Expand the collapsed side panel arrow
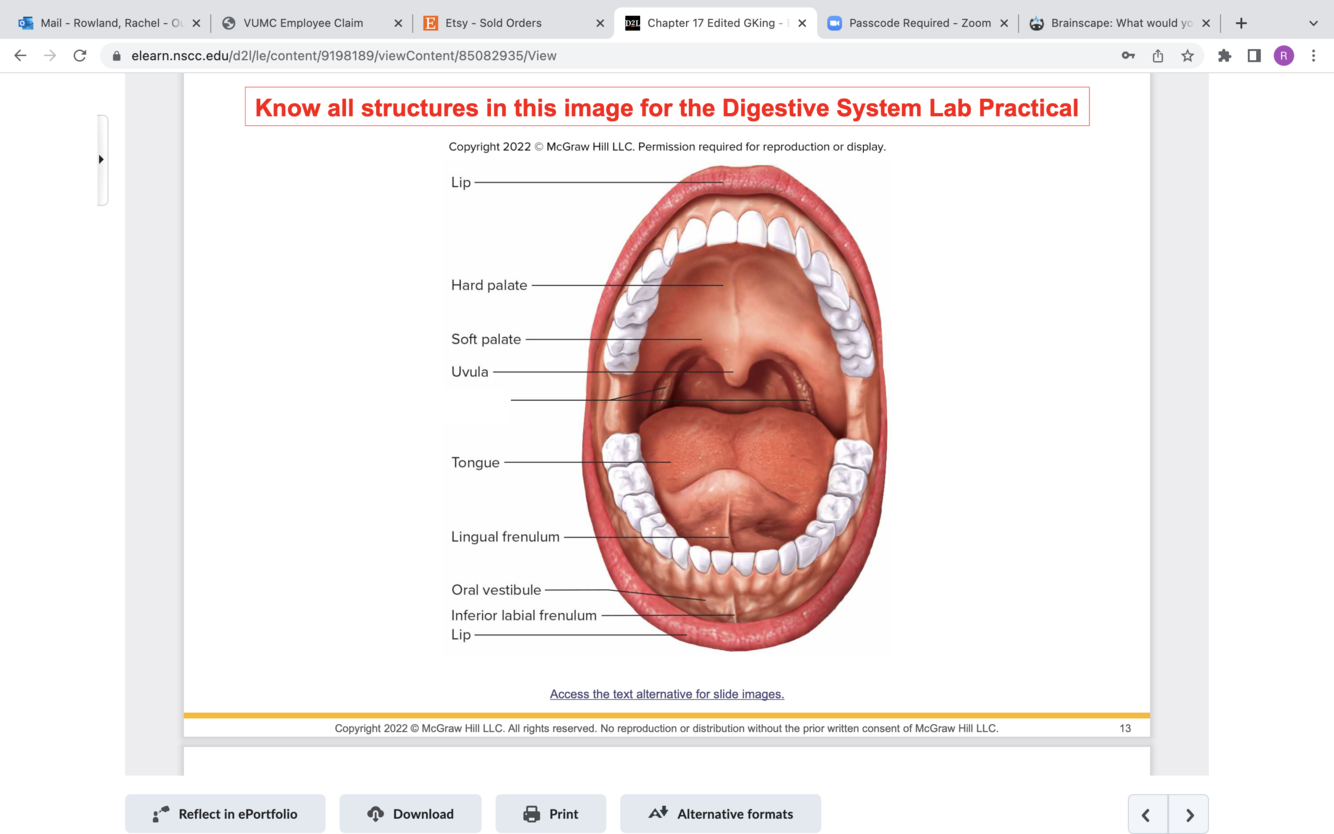This screenshot has height=834, width=1334. 101,159
